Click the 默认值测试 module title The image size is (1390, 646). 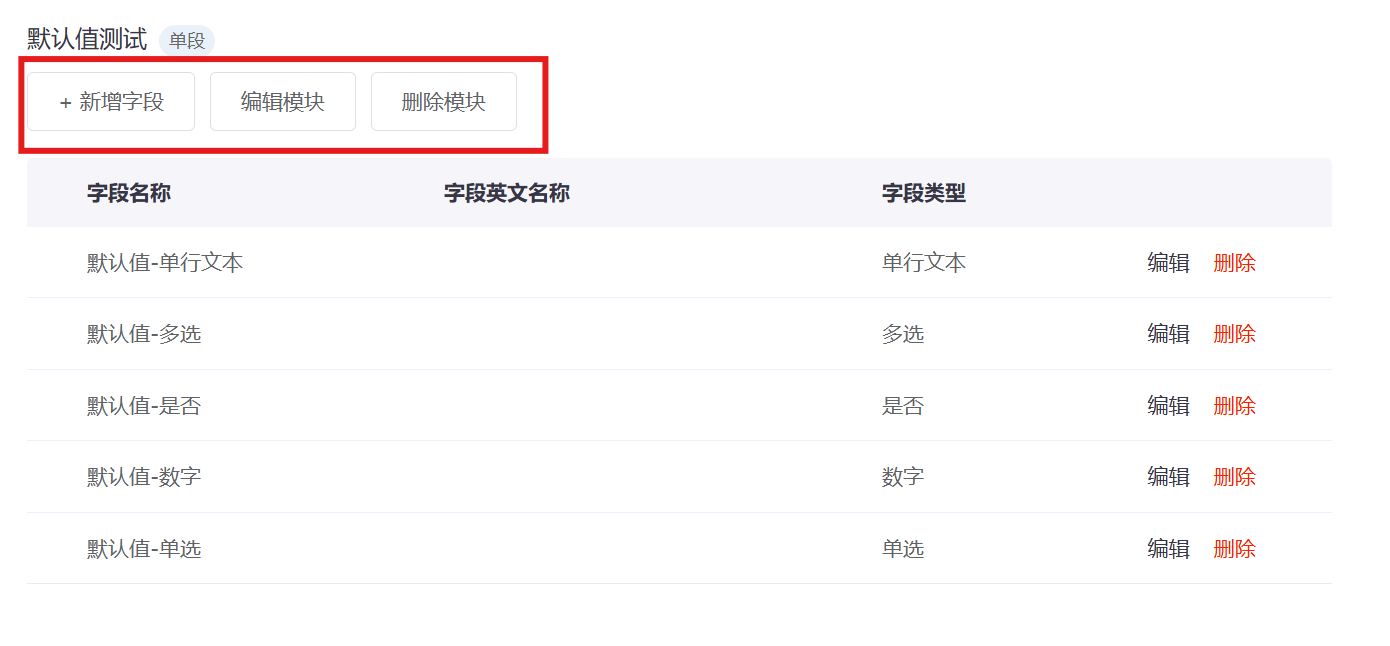pos(87,40)
